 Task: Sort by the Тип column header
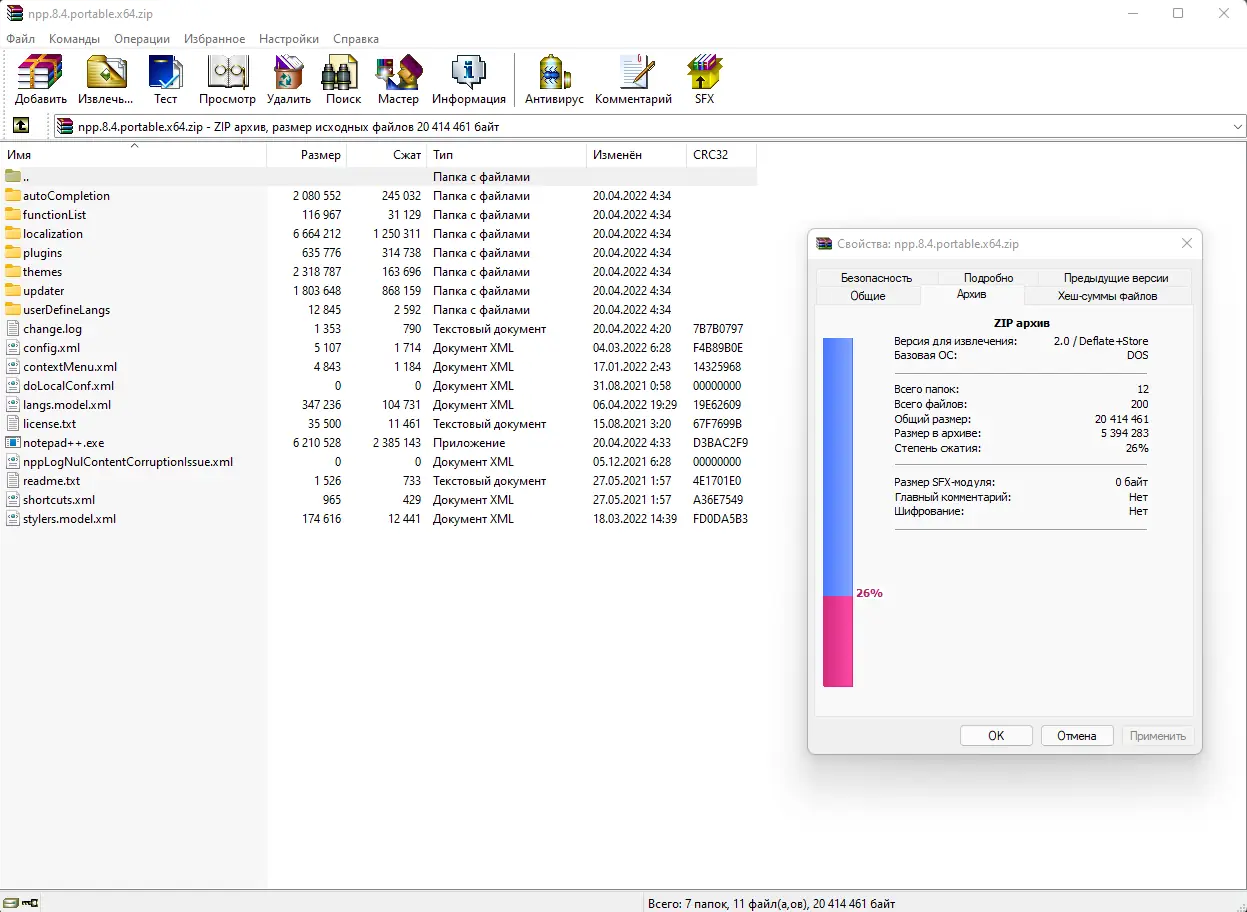coord(507,155)
